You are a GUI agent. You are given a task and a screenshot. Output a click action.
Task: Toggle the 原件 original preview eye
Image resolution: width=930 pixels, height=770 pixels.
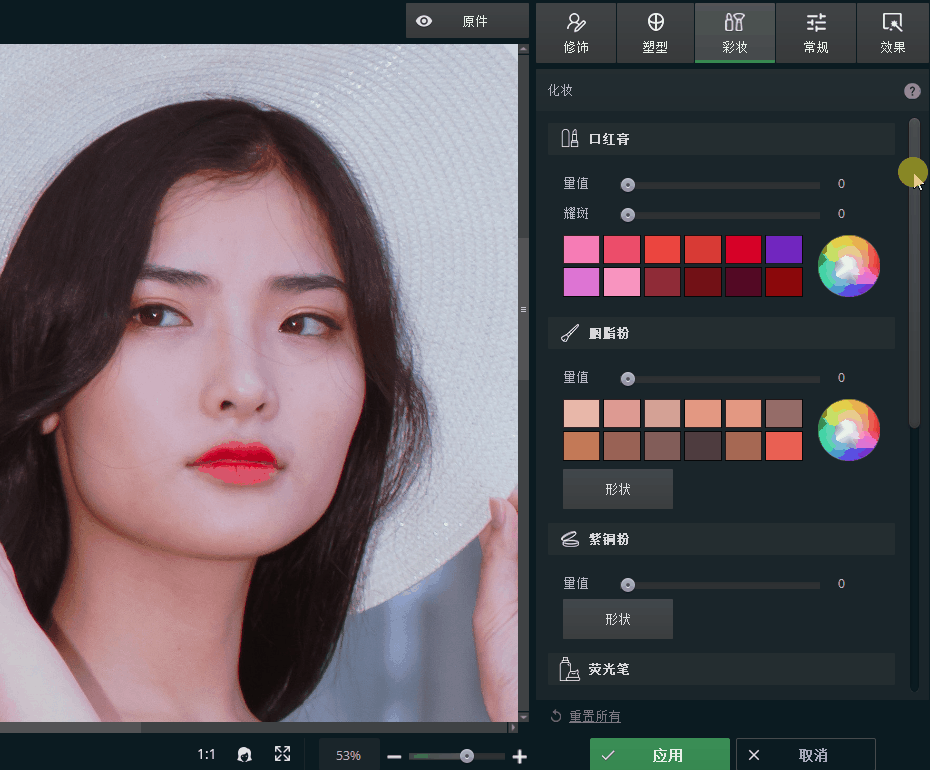coord(425,21)
